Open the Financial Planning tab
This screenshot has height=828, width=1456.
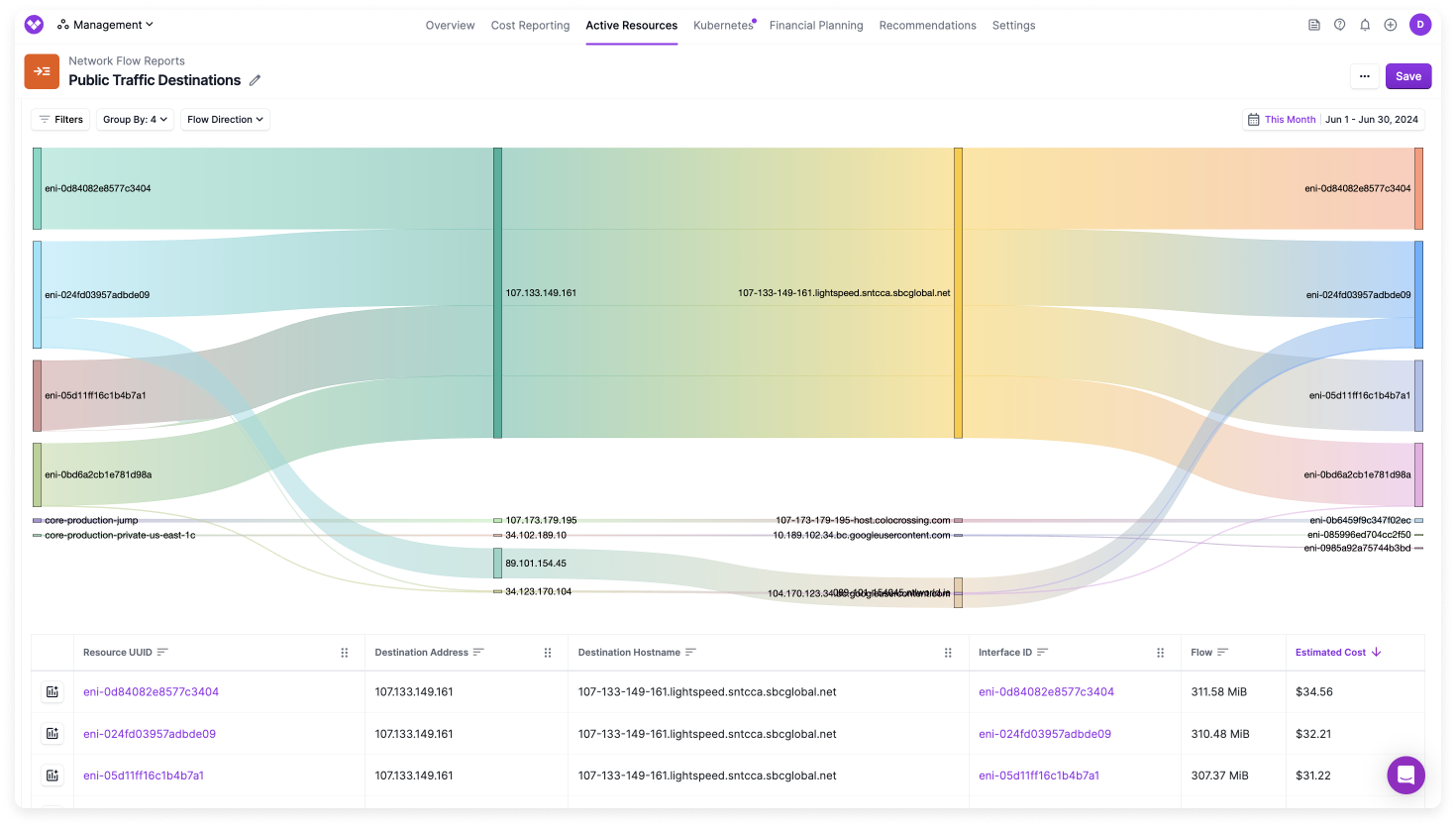(816, 26)
